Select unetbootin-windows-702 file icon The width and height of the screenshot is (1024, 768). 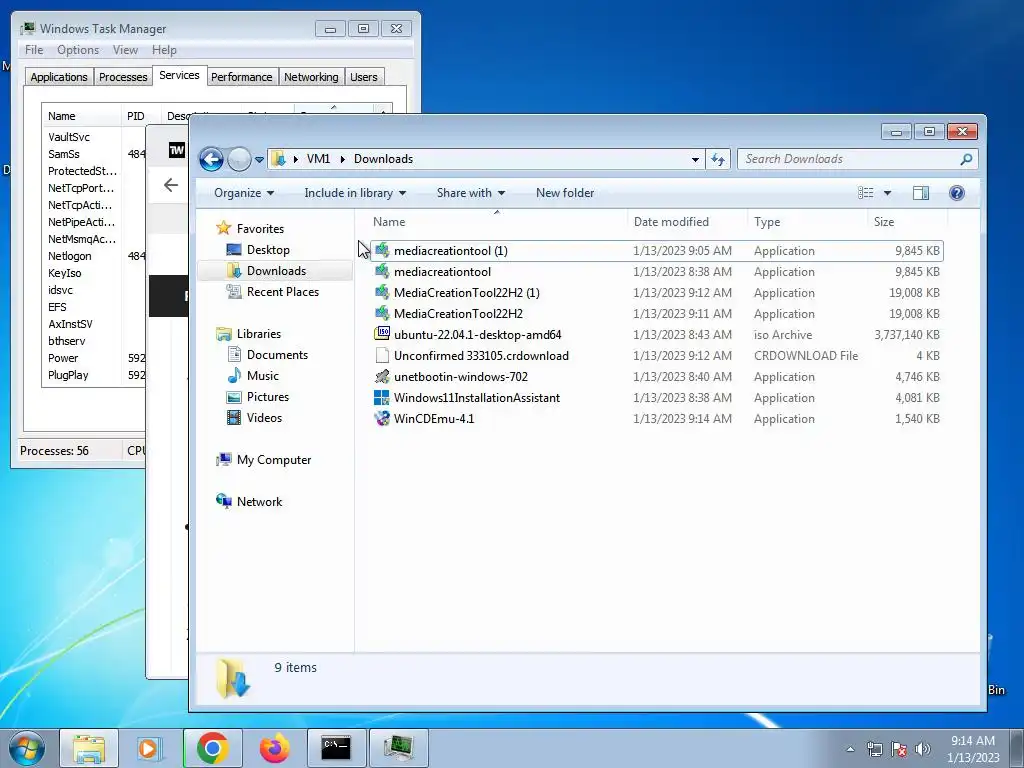(x=382, y=377)
